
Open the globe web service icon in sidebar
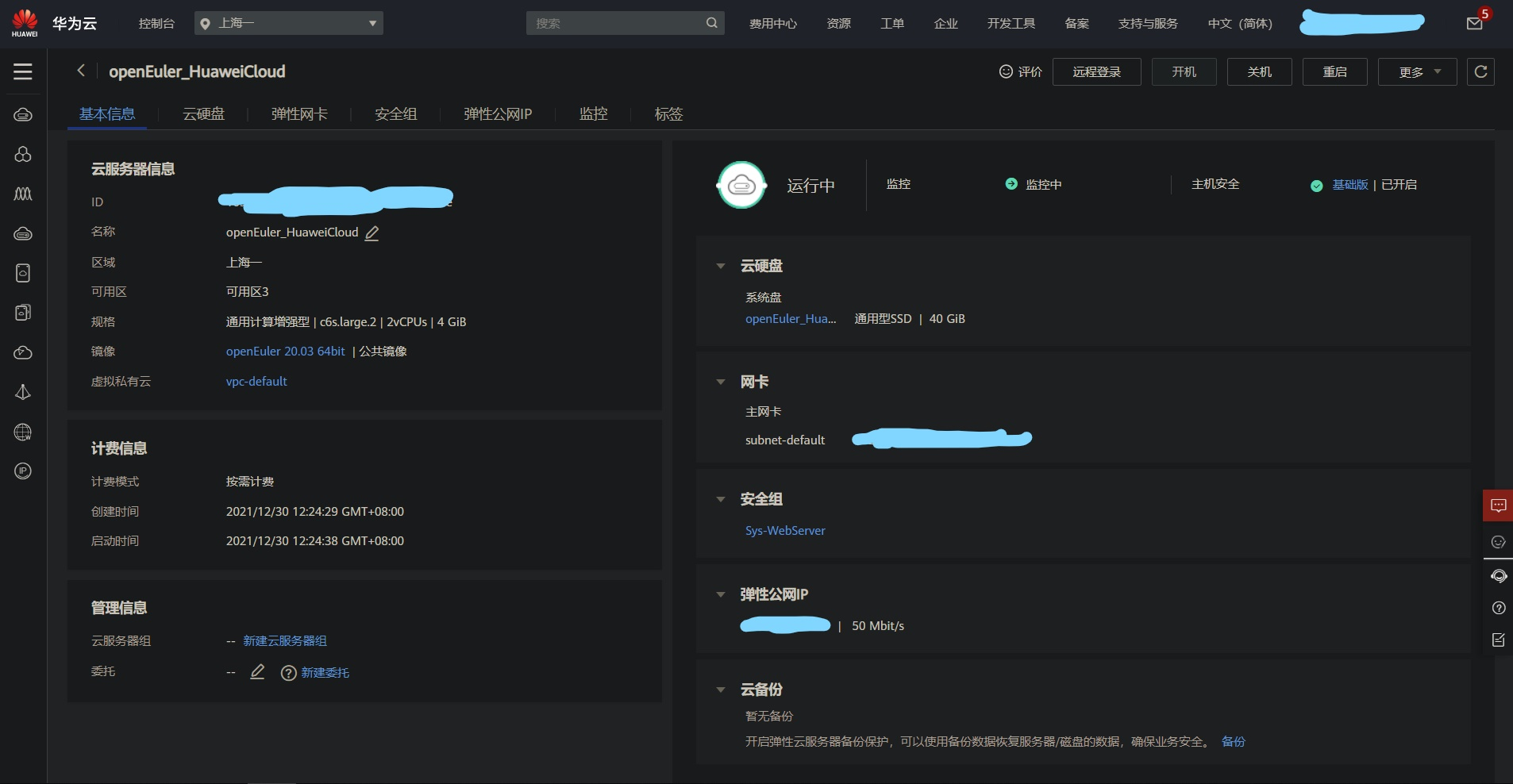(x=23, y=432)
